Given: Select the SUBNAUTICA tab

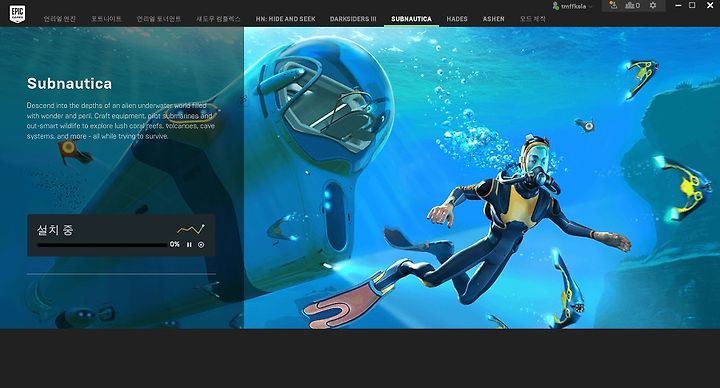Looking at the screenshot, I should click(411, 19).
